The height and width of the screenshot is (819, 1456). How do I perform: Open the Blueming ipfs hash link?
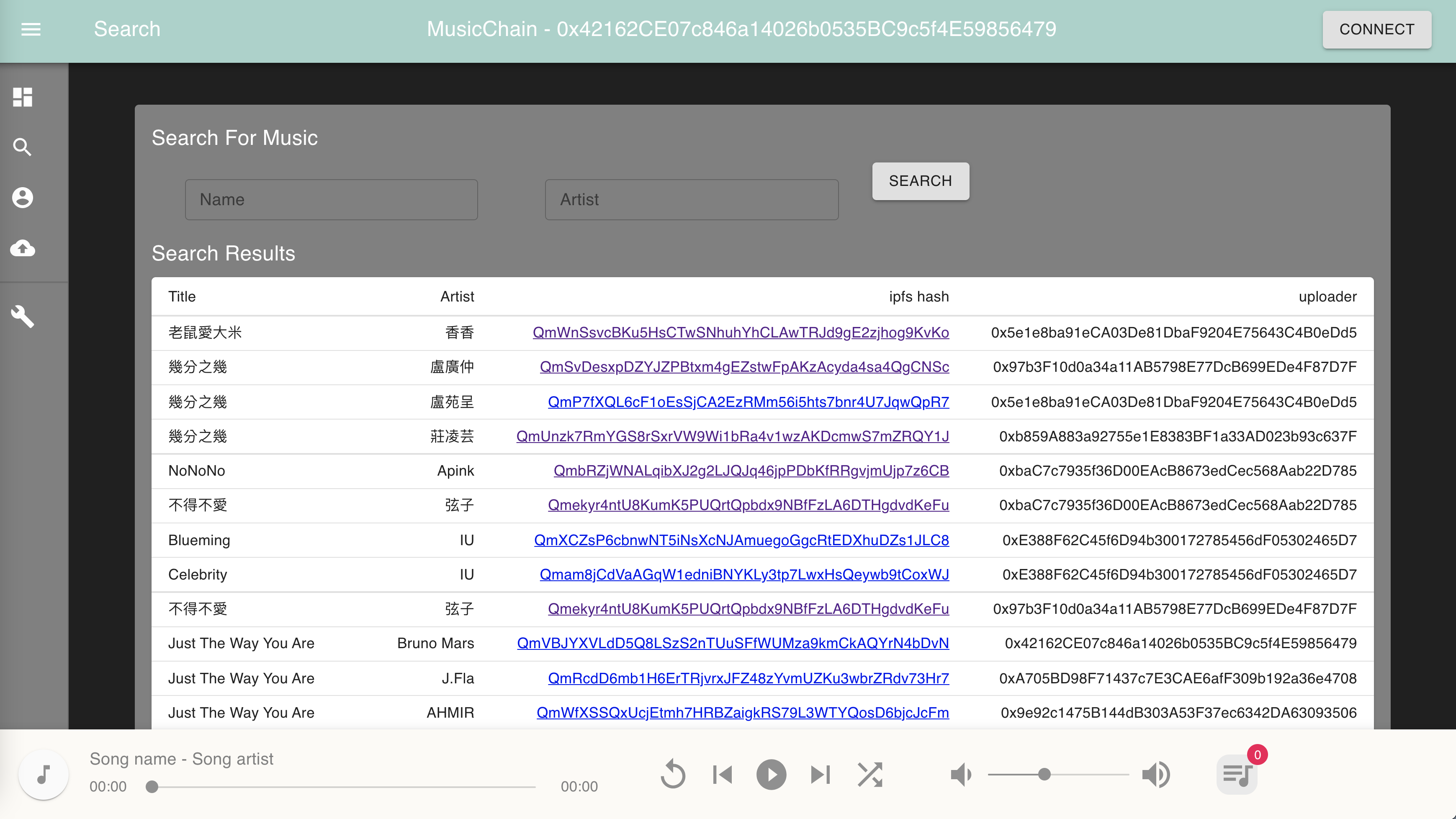(741, 540)
